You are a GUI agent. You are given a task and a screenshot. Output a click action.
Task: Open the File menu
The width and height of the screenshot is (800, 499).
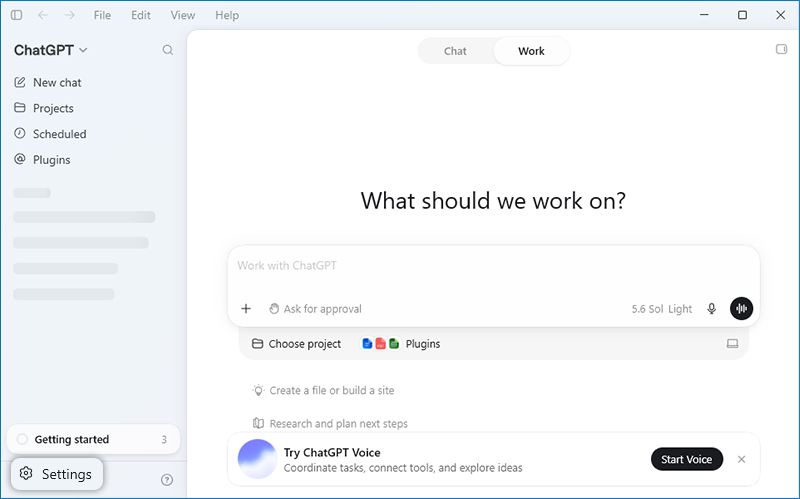coord(102,15)
